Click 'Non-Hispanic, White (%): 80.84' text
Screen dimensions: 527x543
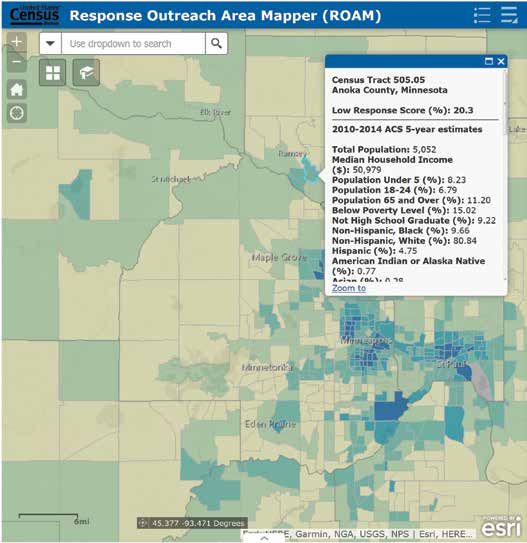pyautogui.click(x=404, y=241)
